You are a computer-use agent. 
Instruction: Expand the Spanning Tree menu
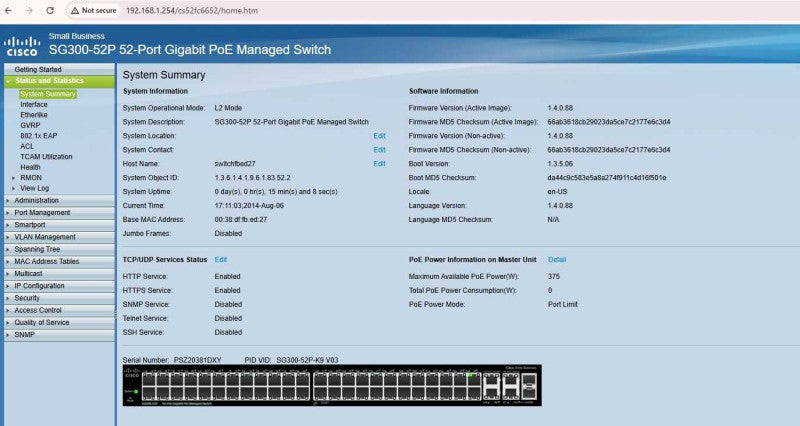tap(59, 249)
